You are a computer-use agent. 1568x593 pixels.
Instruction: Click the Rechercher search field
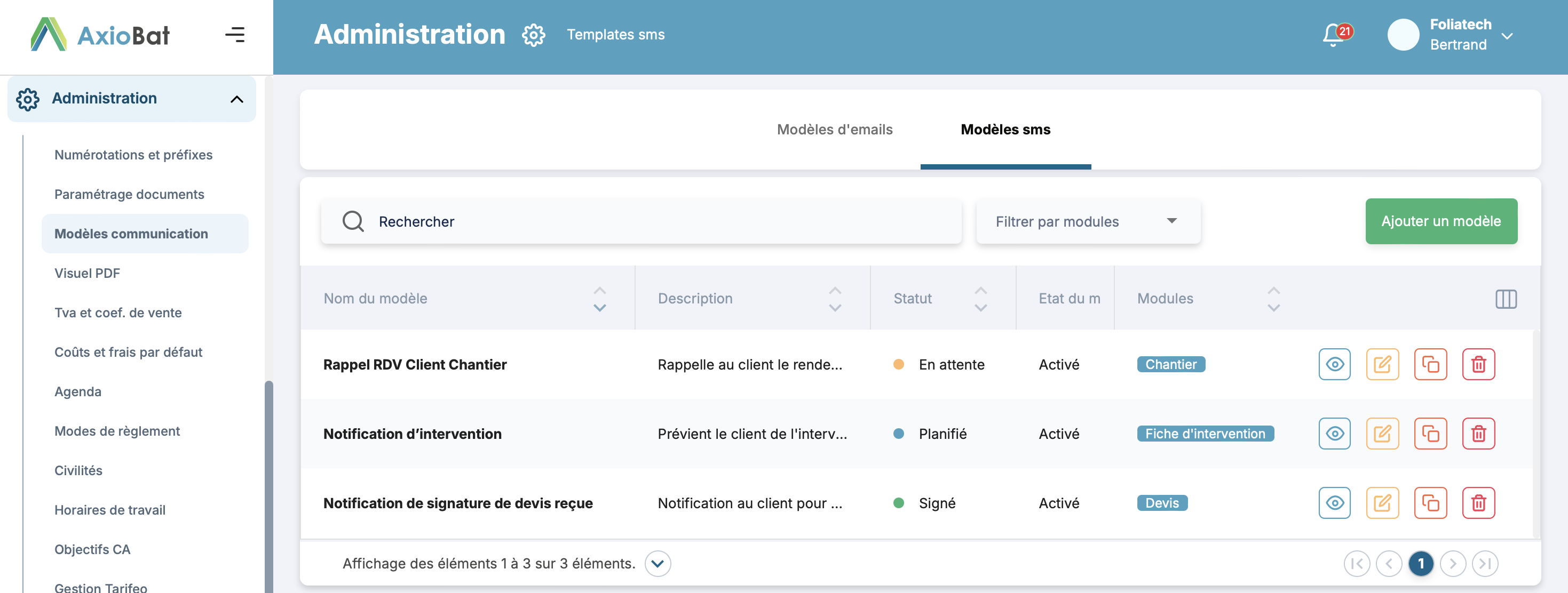641,221
